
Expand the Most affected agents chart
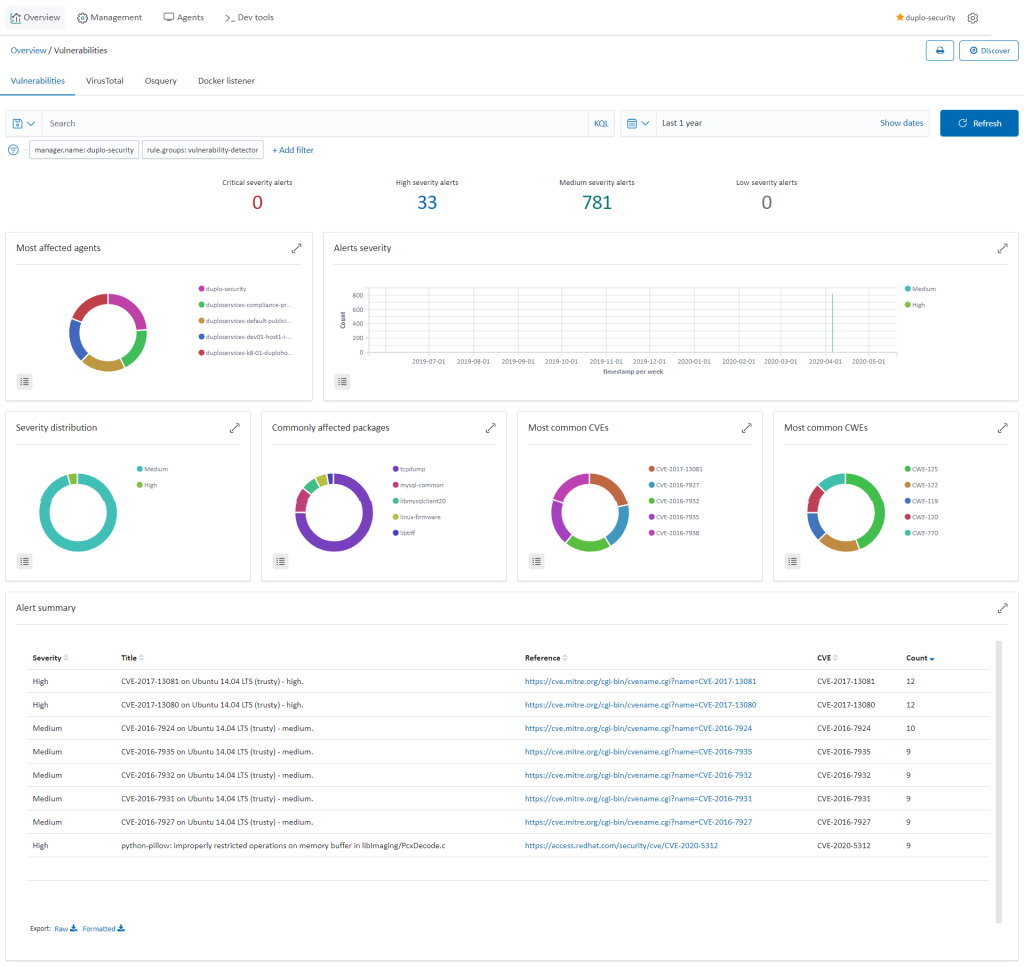pyautogui.click(x=297, y=248)
